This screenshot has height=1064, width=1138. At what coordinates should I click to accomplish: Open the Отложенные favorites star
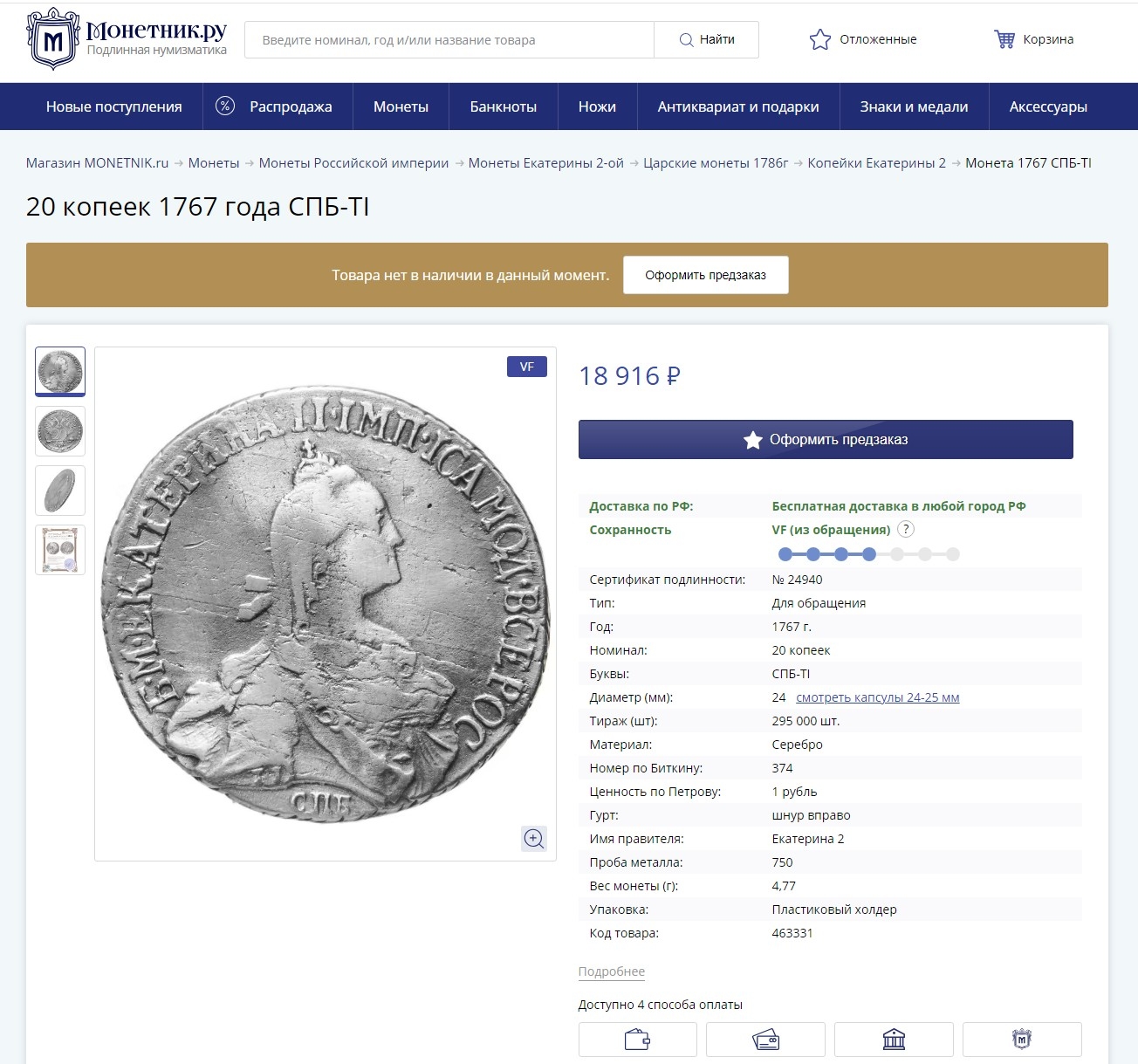[x=820, y=39]
